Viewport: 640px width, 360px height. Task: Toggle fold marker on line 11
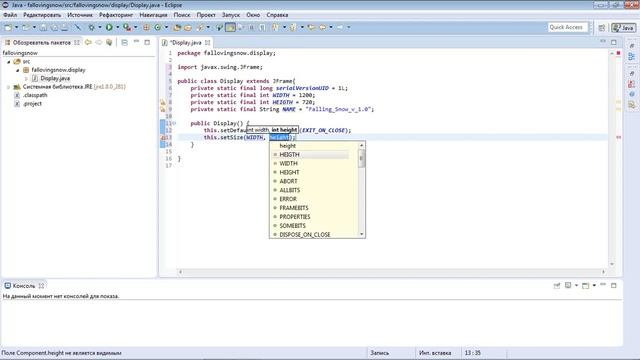[174, 123]
